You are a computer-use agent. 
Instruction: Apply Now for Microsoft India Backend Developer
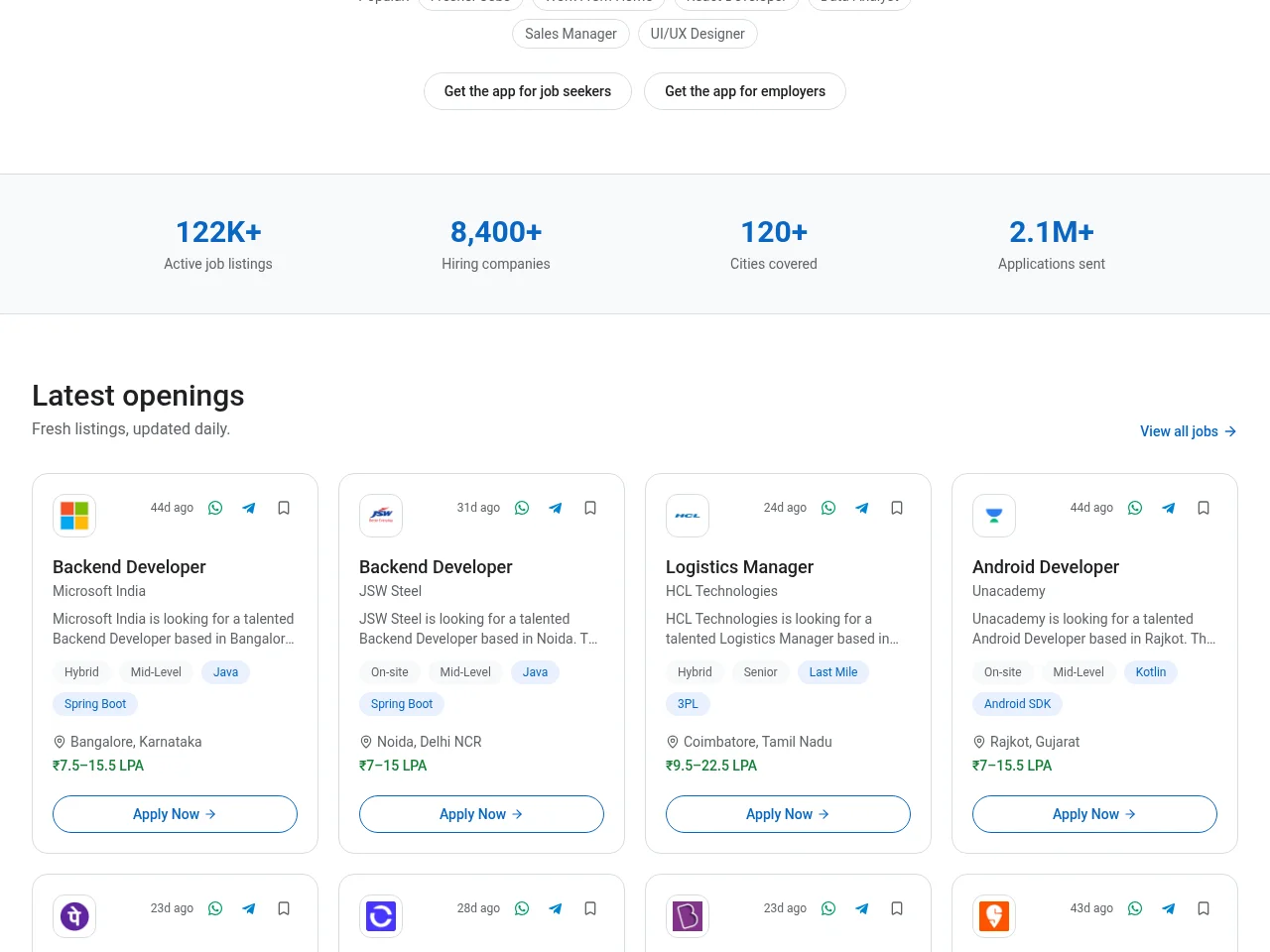click(175, 814)
